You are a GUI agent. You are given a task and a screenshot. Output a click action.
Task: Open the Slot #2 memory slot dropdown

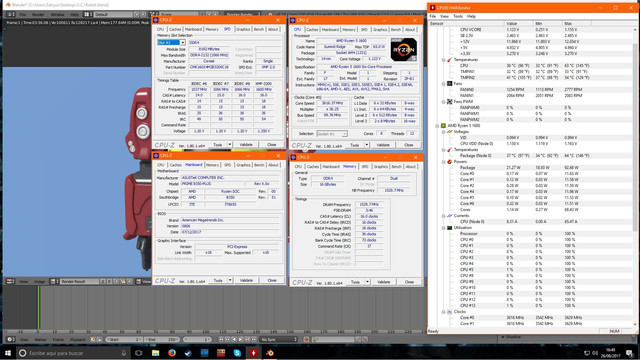tap(182, 42)
